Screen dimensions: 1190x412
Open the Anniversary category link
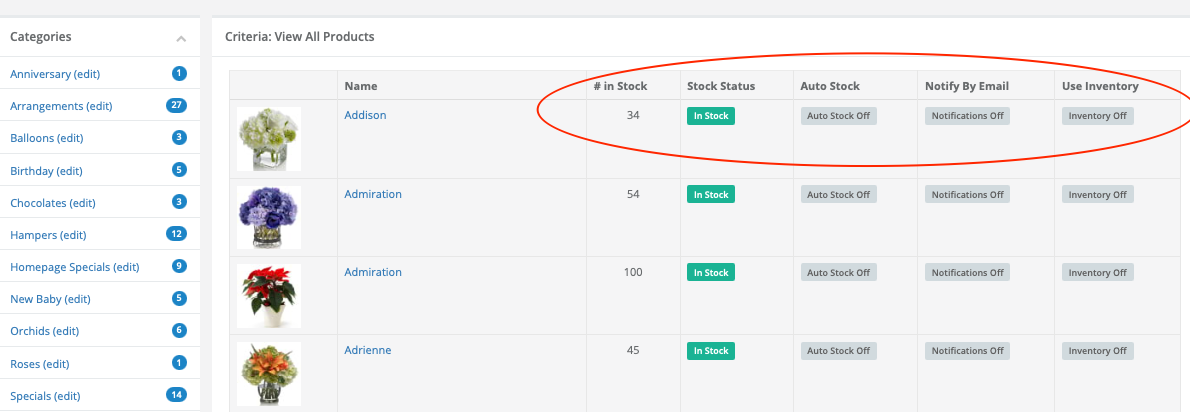point(55,74)
